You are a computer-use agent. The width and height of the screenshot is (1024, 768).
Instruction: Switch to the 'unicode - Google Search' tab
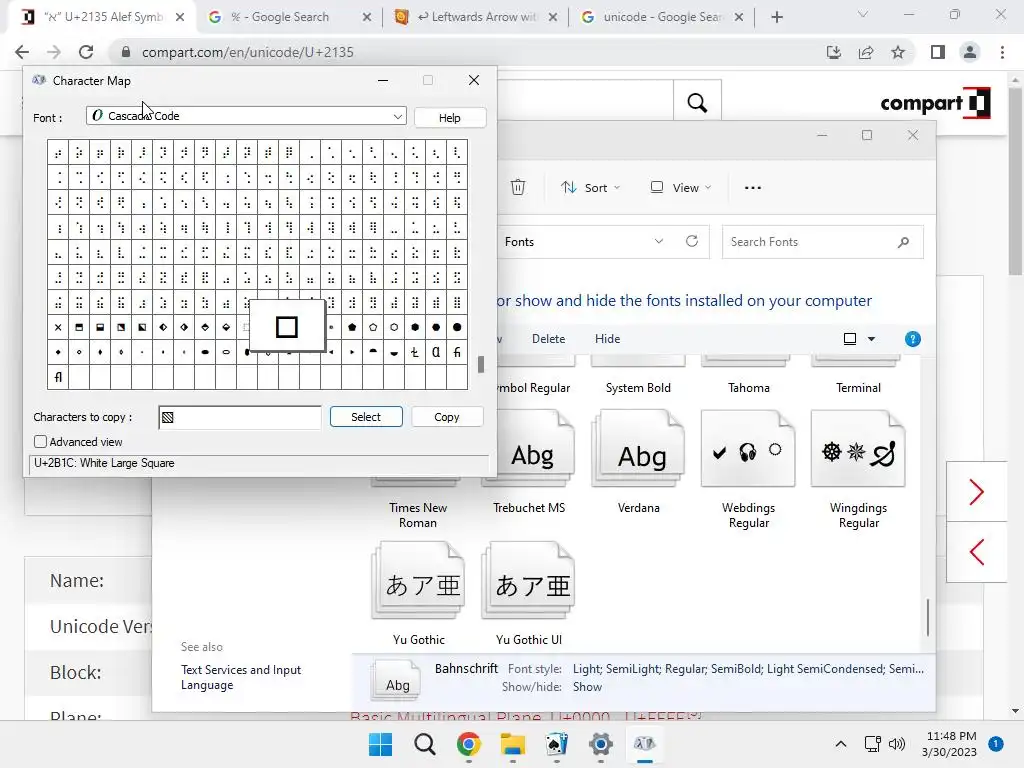pyautogui.click(x=662, y=17)
